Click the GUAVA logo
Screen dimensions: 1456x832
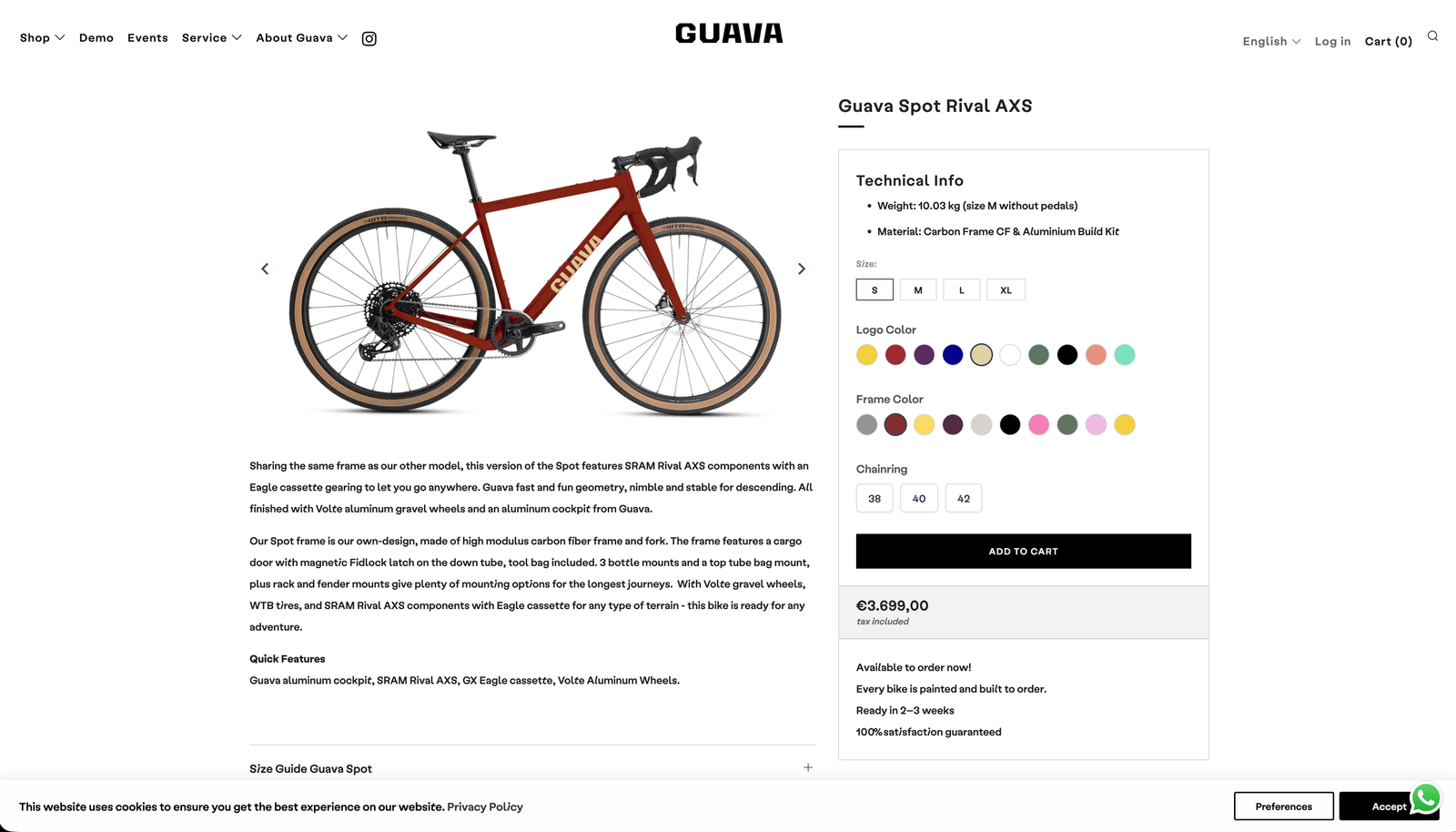[x=729, y=34]
